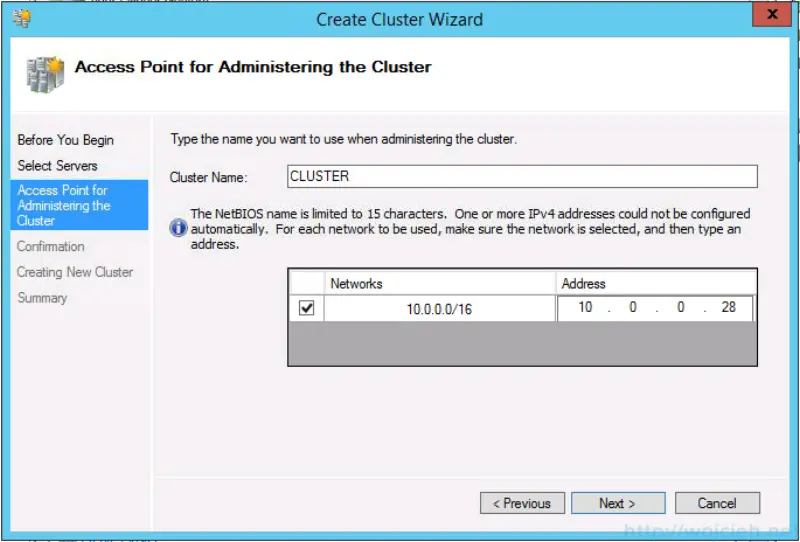The height and width of the screenshot is (542, 800).
Task: Click the last address octet showing 28
Action: [728, 308]
